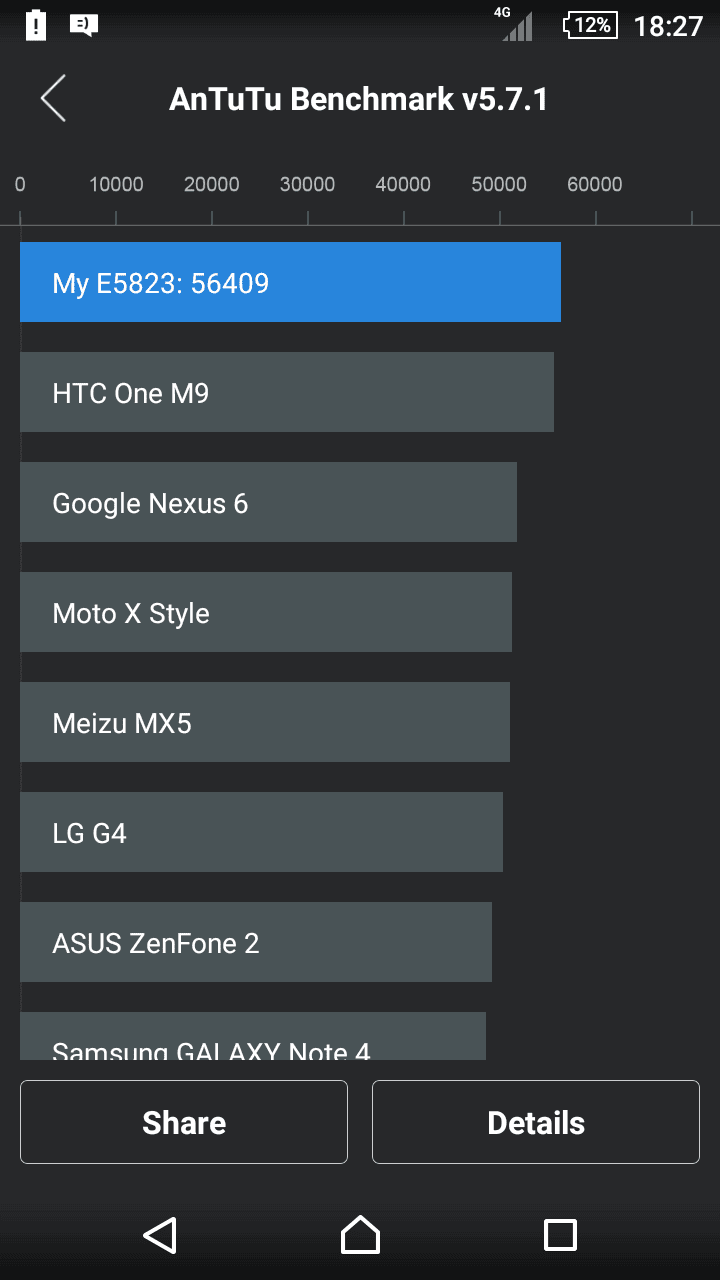Select the Moto X Style bar
Image resolution: width=720 pixels, height=1280 pixels.
pyautogui.click(x=266, y=612)
